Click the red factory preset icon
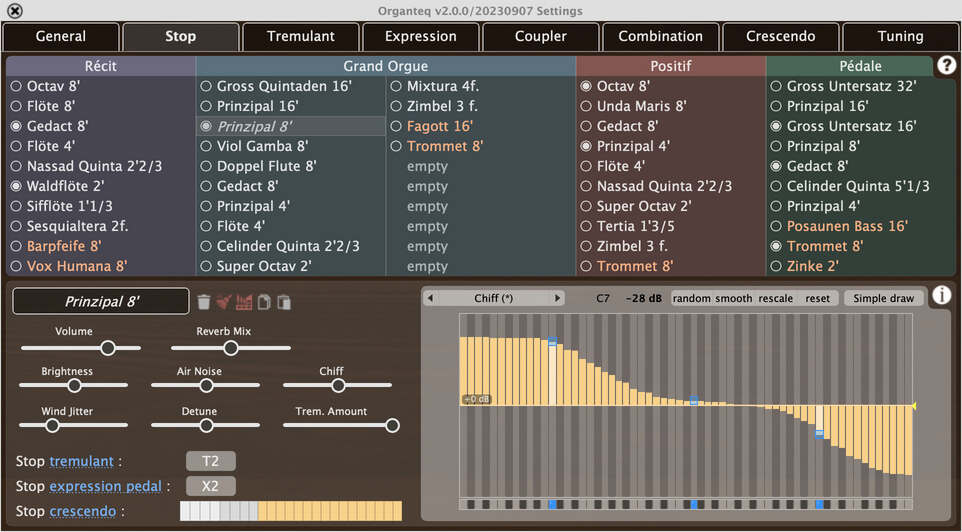 click(244, 302)
